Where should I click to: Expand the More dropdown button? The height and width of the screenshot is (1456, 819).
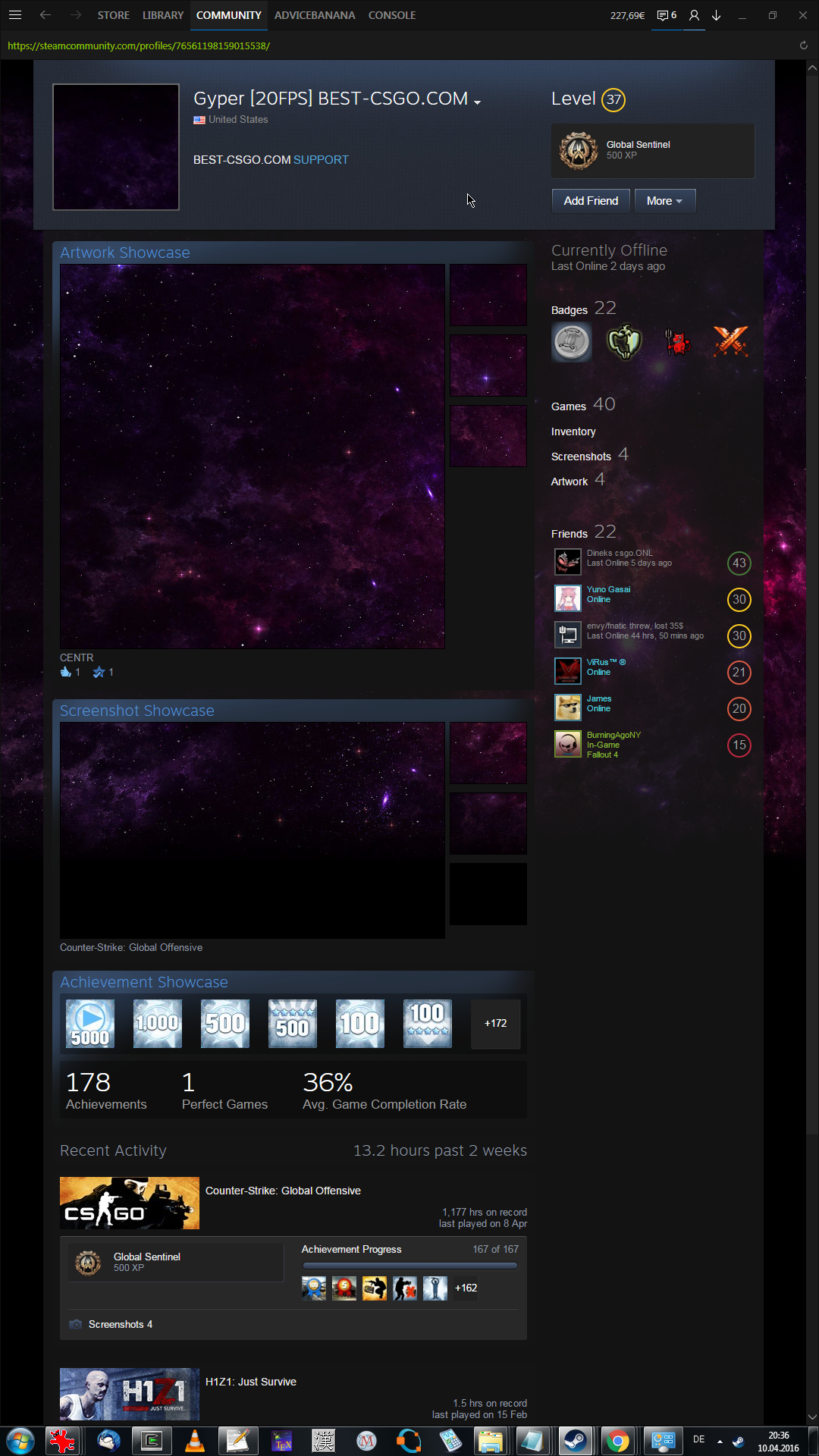[x=664, y=201]
